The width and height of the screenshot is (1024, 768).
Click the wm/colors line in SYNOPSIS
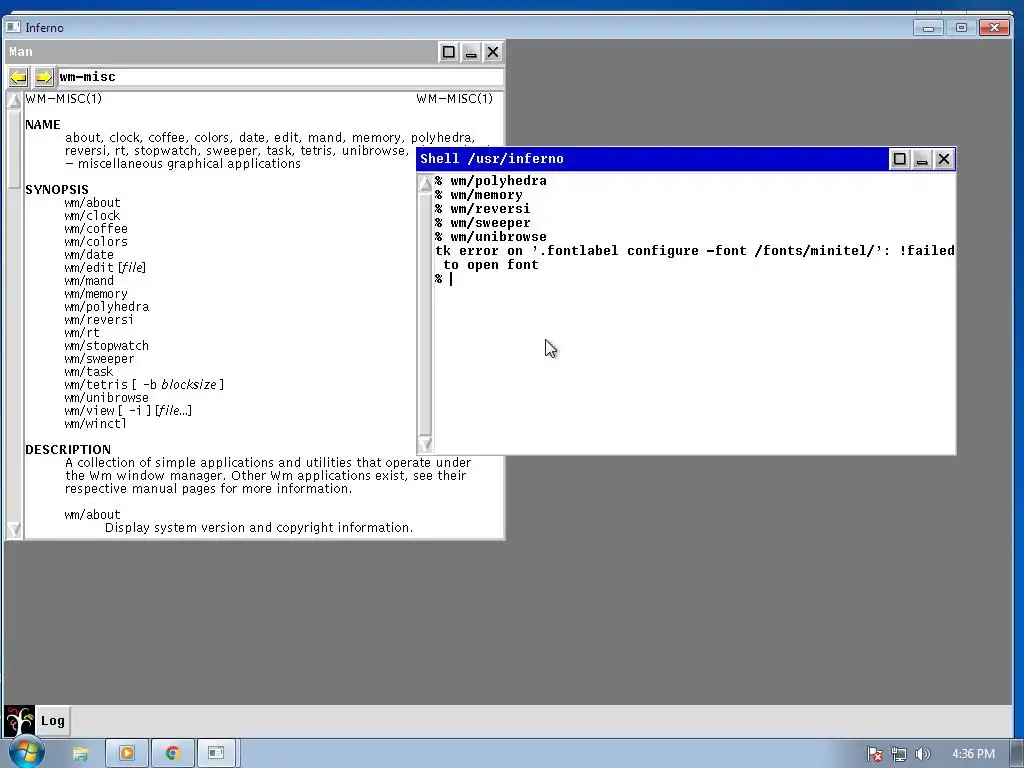(96, 242)
